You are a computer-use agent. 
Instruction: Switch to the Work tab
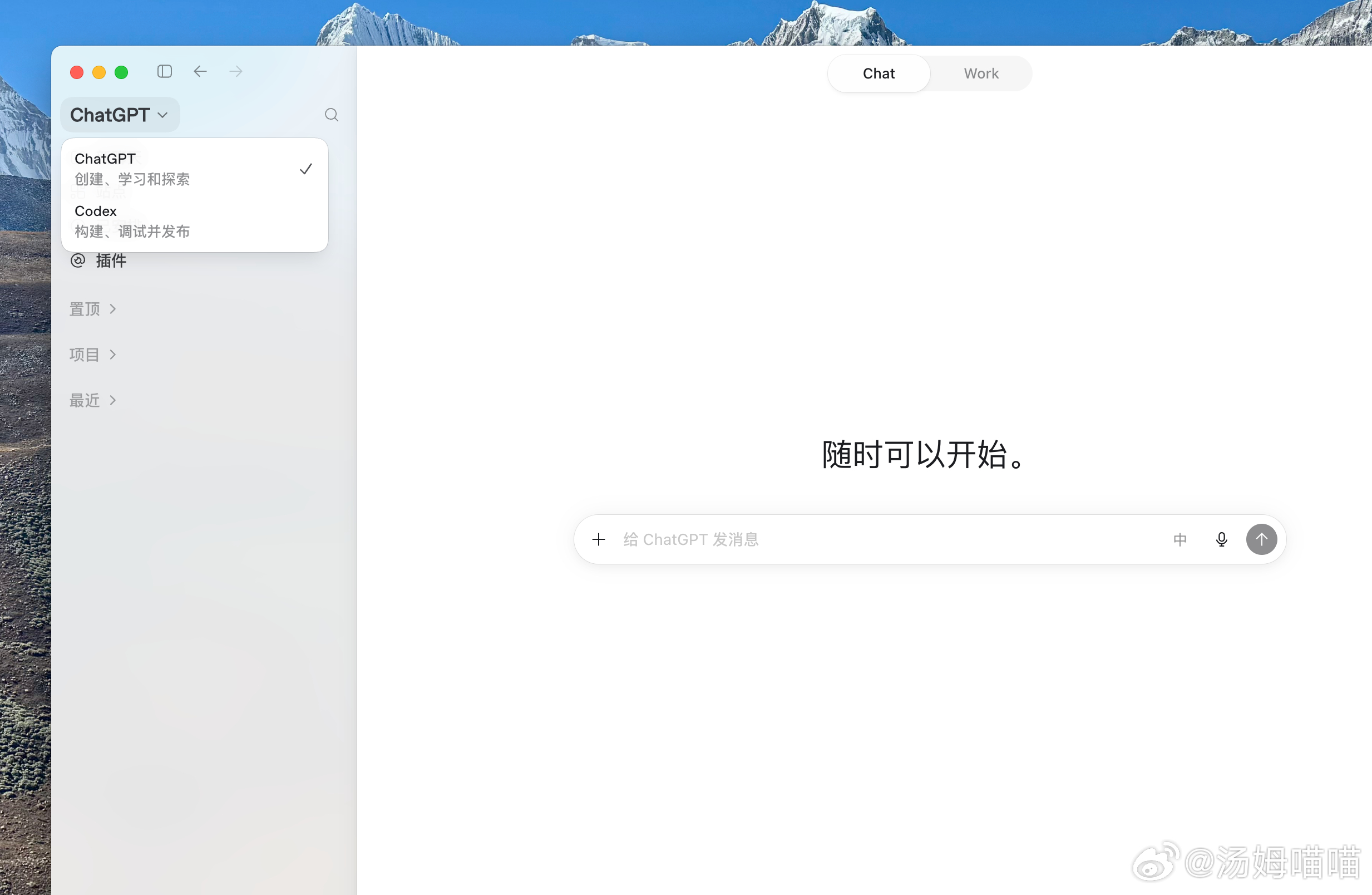pos(981,73)
